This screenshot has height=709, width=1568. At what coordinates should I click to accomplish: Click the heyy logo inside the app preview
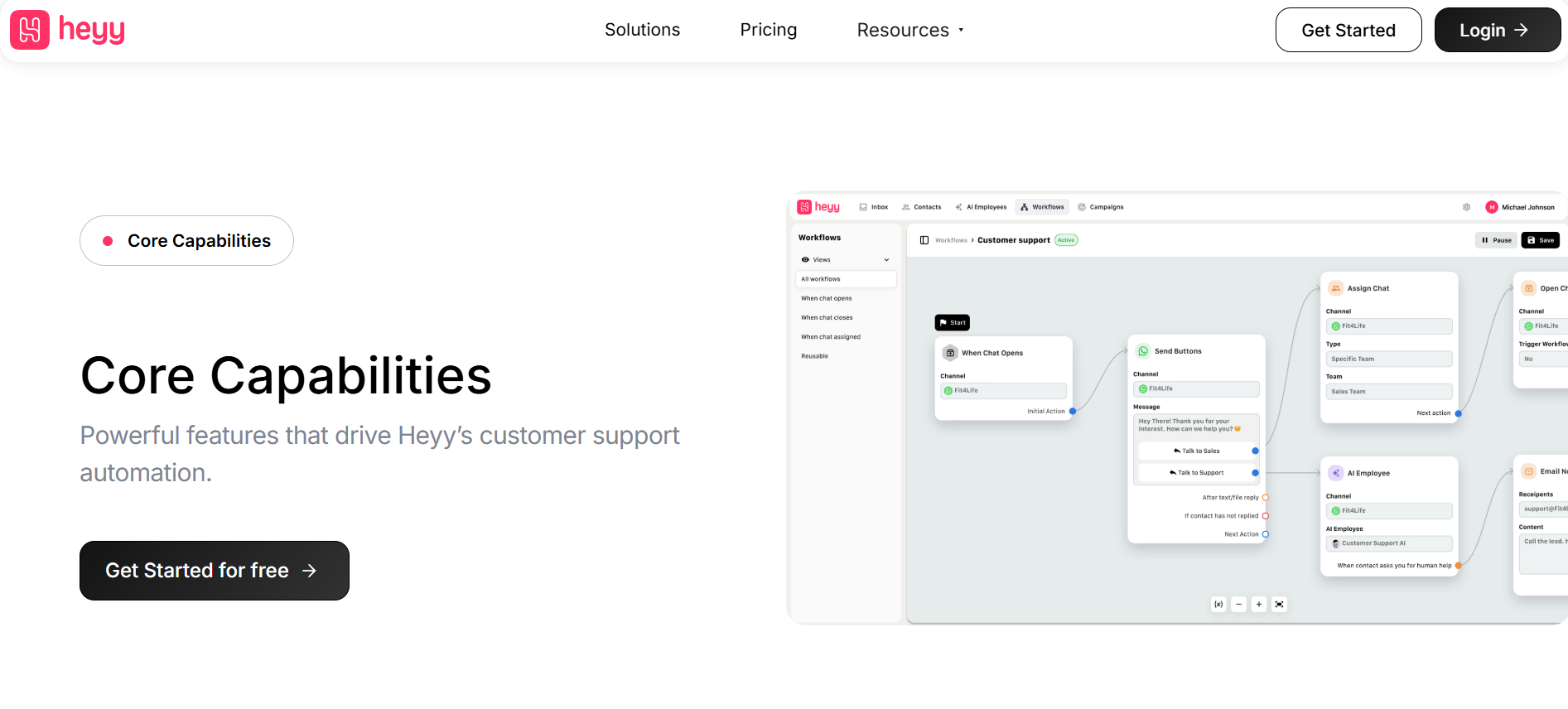pyautogui.click(x=818, y=207)
